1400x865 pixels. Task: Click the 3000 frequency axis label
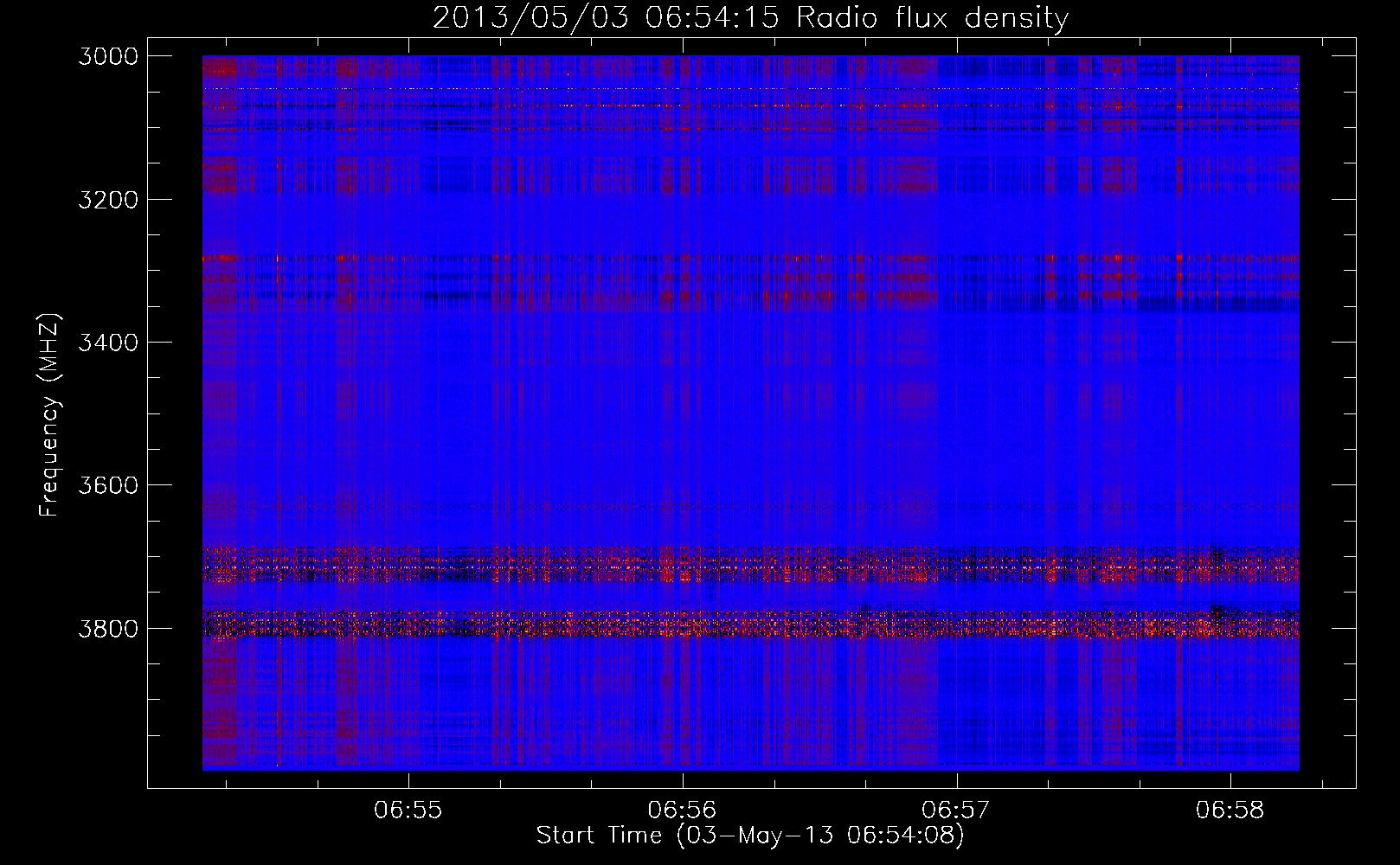(x=108, y=56)
